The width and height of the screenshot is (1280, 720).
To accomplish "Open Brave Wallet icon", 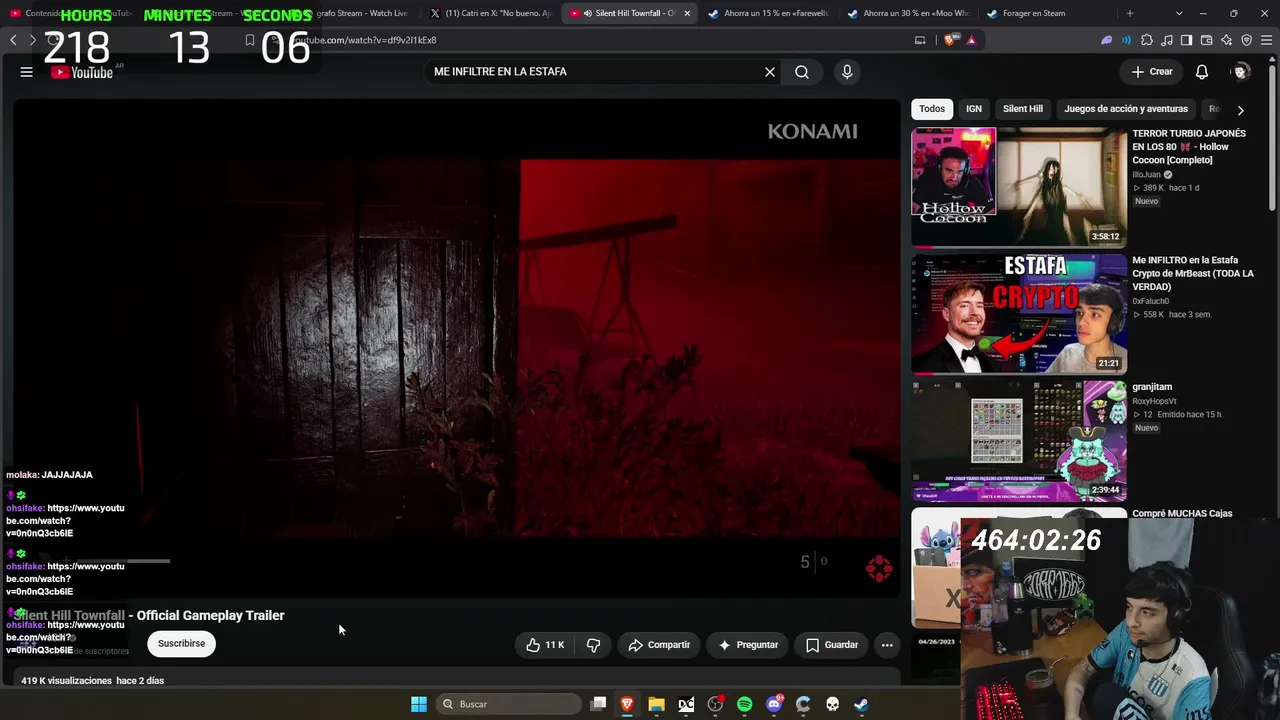I will coord(1206,40).
